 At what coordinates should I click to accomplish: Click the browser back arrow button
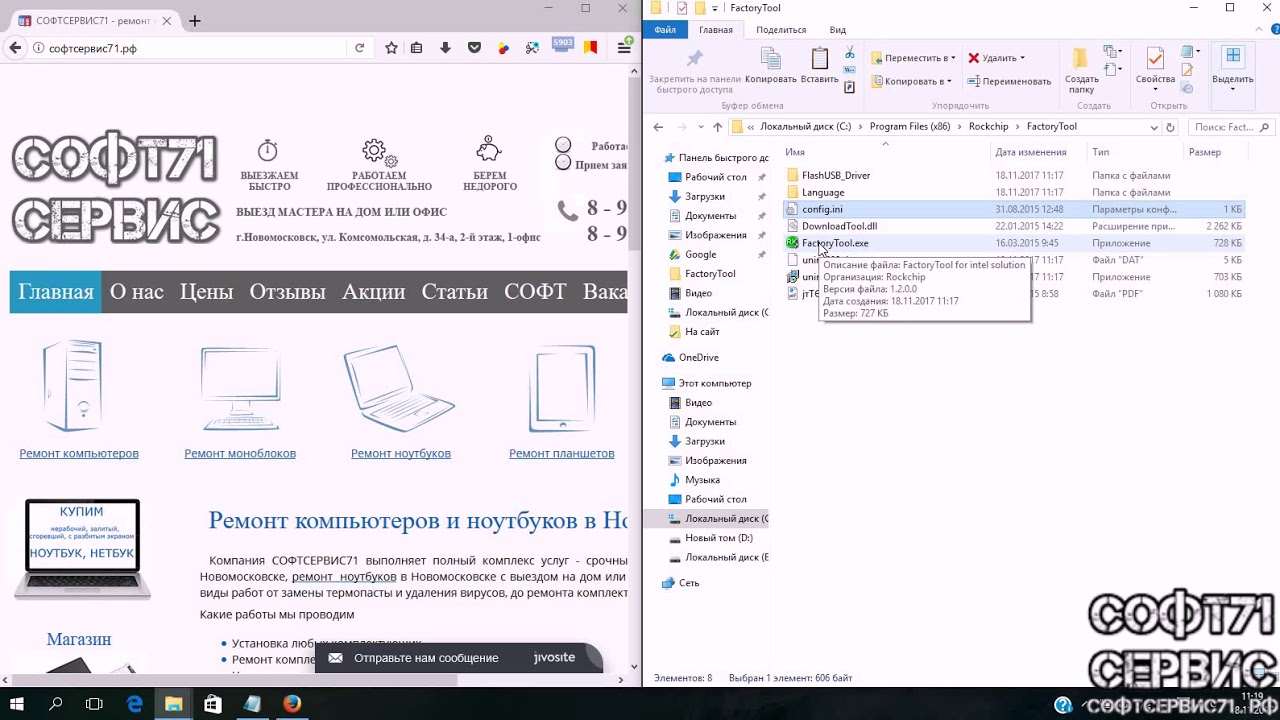click(x=15, y=47)
